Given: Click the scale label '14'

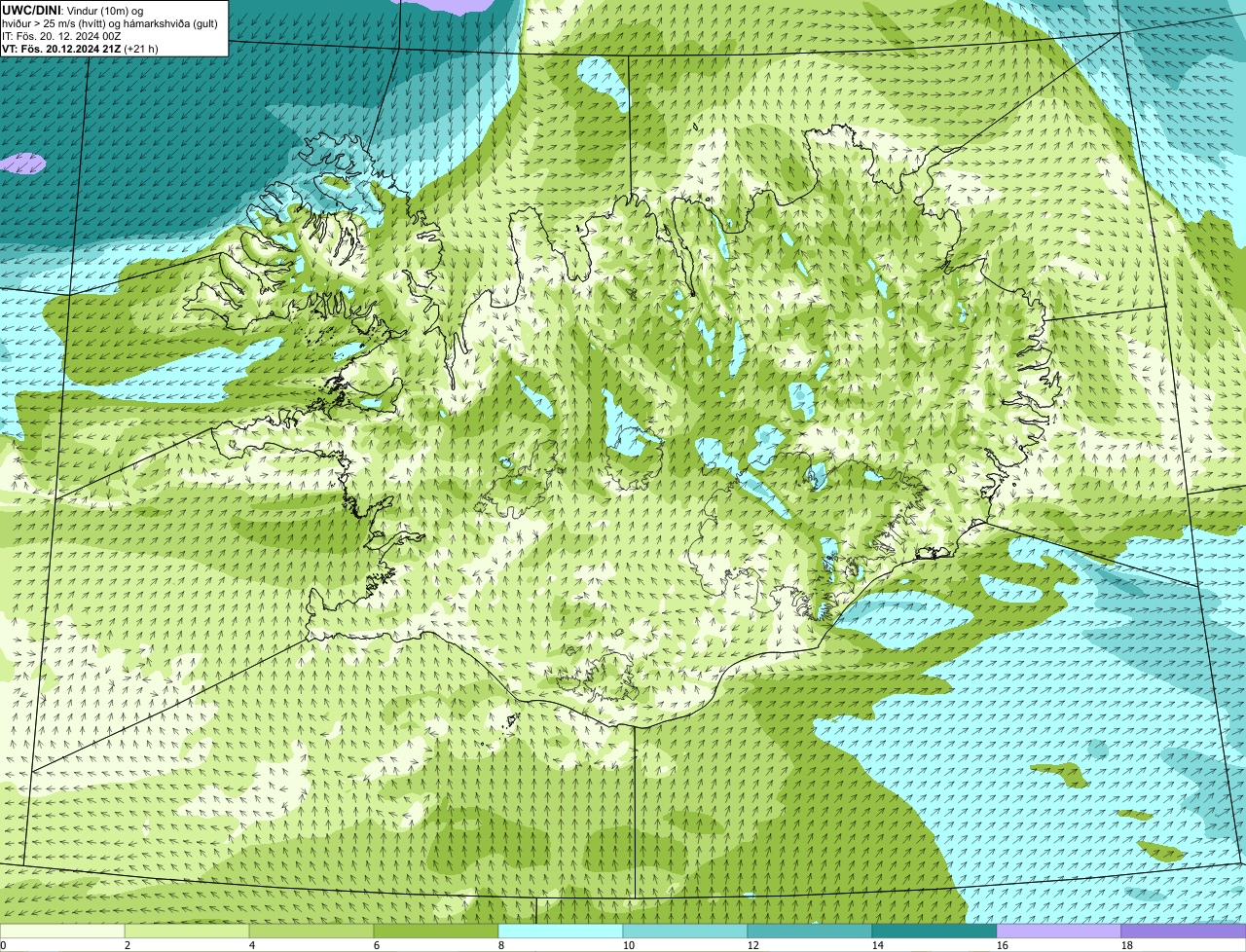Looking at the screenshot, I should click(878, 945).
